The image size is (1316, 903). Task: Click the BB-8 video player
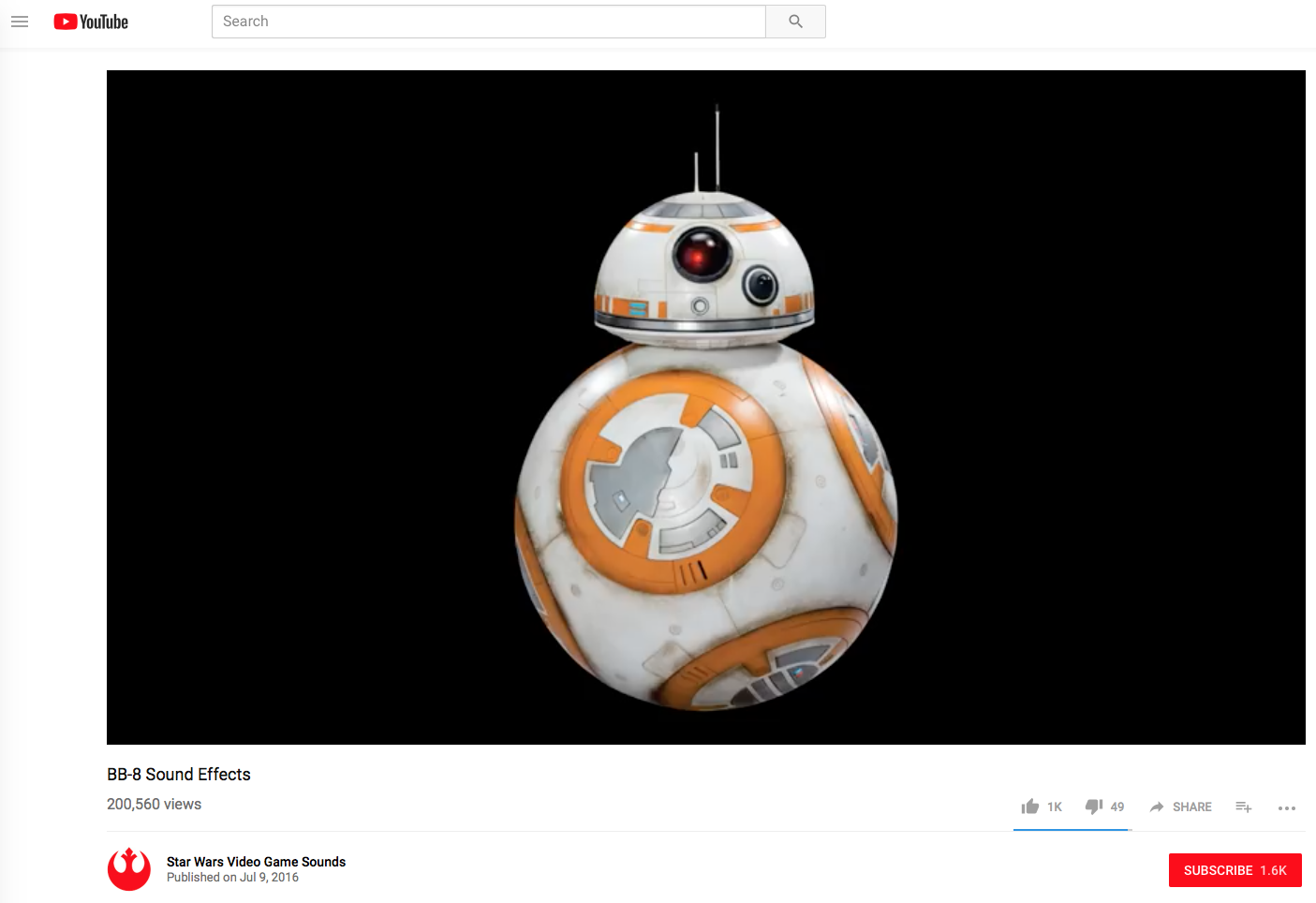(x=705, y=407)
